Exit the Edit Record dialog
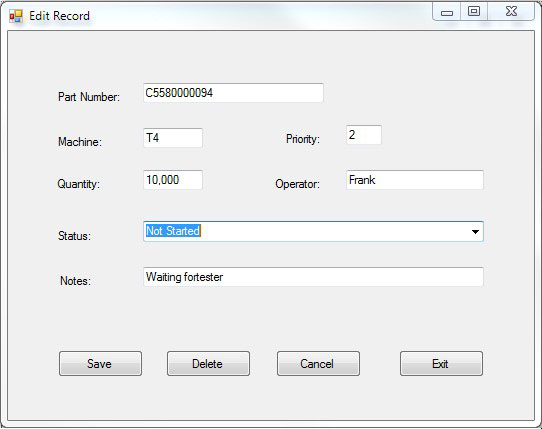 [x=441, y=364]
